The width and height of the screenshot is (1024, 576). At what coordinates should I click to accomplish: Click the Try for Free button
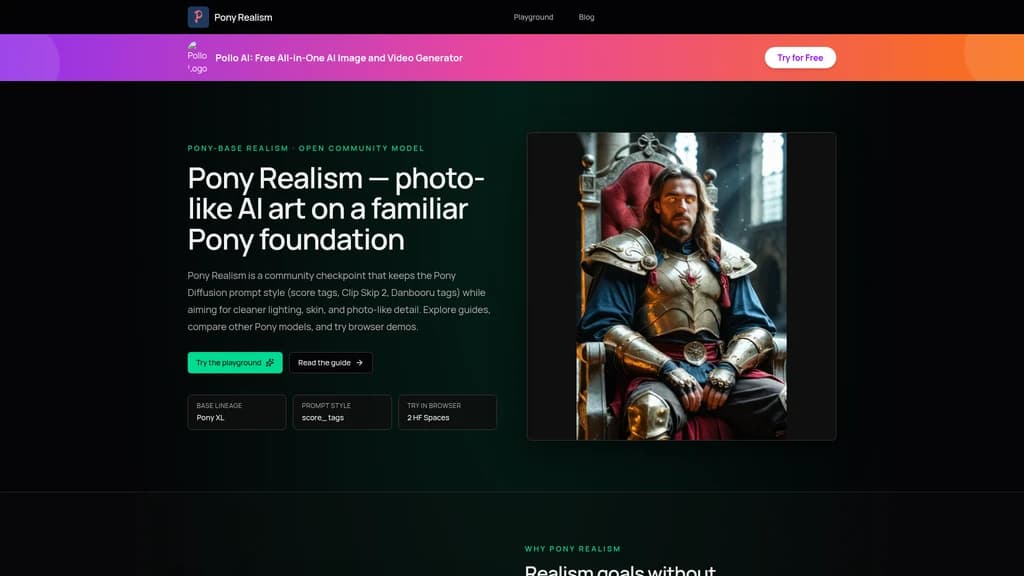(800, 57)
